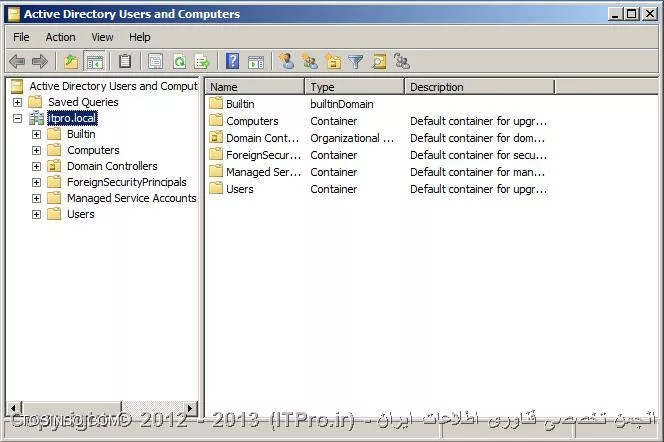Click the tree pane horizontal scrollbar thumb
This screenshot has width=664, height=442.
tap(71, 408)
